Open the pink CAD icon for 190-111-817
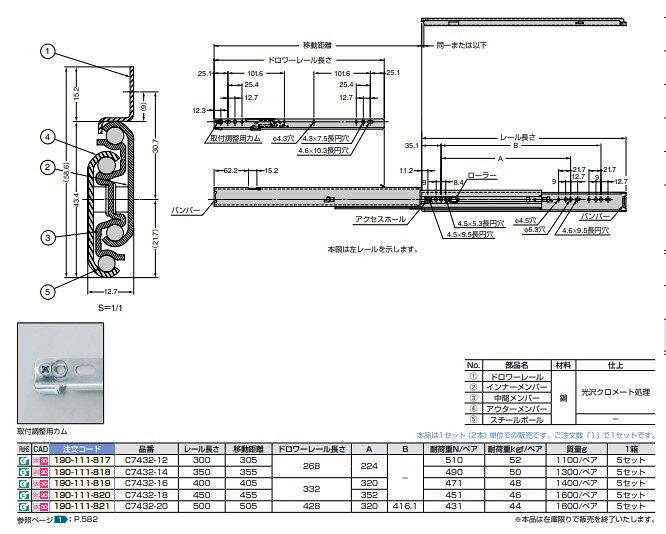Viewport: 666px width, 534px height. click(40, 460)
